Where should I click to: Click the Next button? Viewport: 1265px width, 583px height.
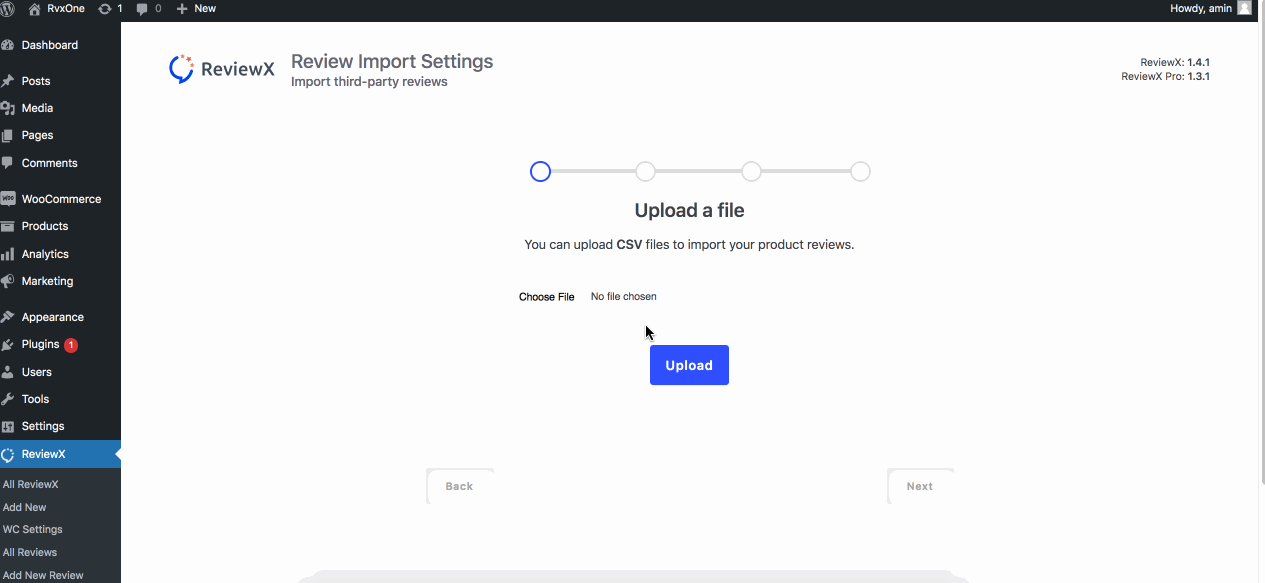pyautogui.click(x=920, y=486)
